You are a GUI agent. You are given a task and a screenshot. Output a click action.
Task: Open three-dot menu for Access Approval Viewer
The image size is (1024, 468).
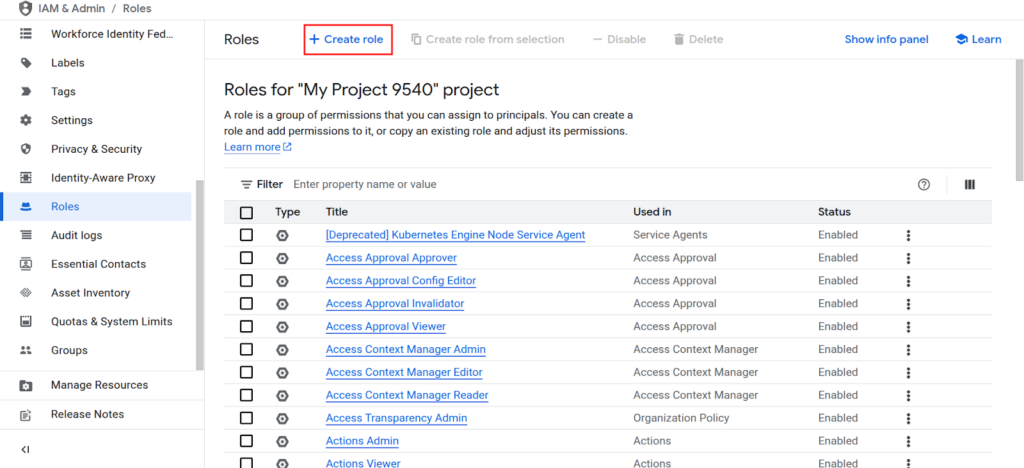908,327
